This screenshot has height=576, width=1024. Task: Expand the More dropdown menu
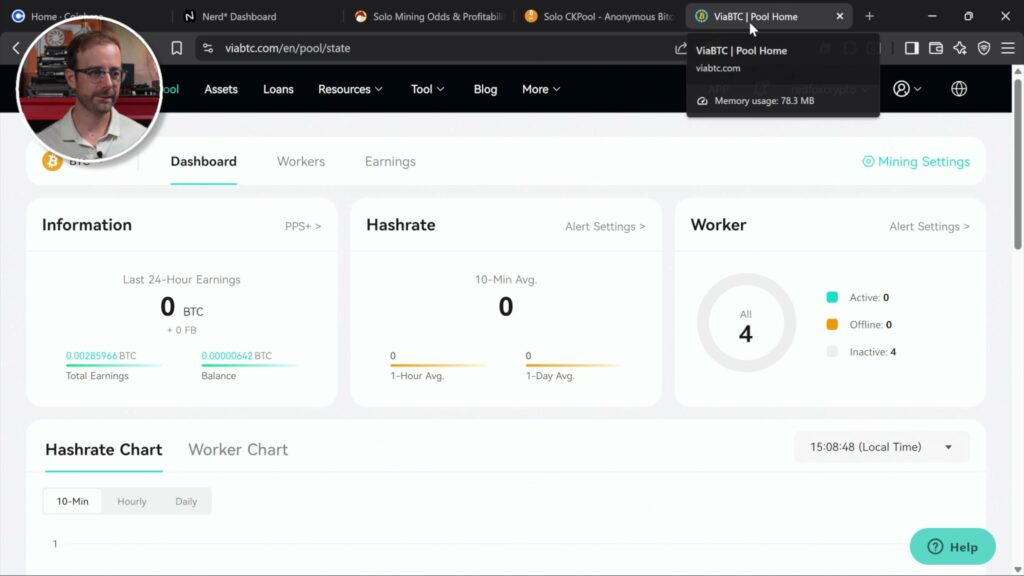[541, 89]
